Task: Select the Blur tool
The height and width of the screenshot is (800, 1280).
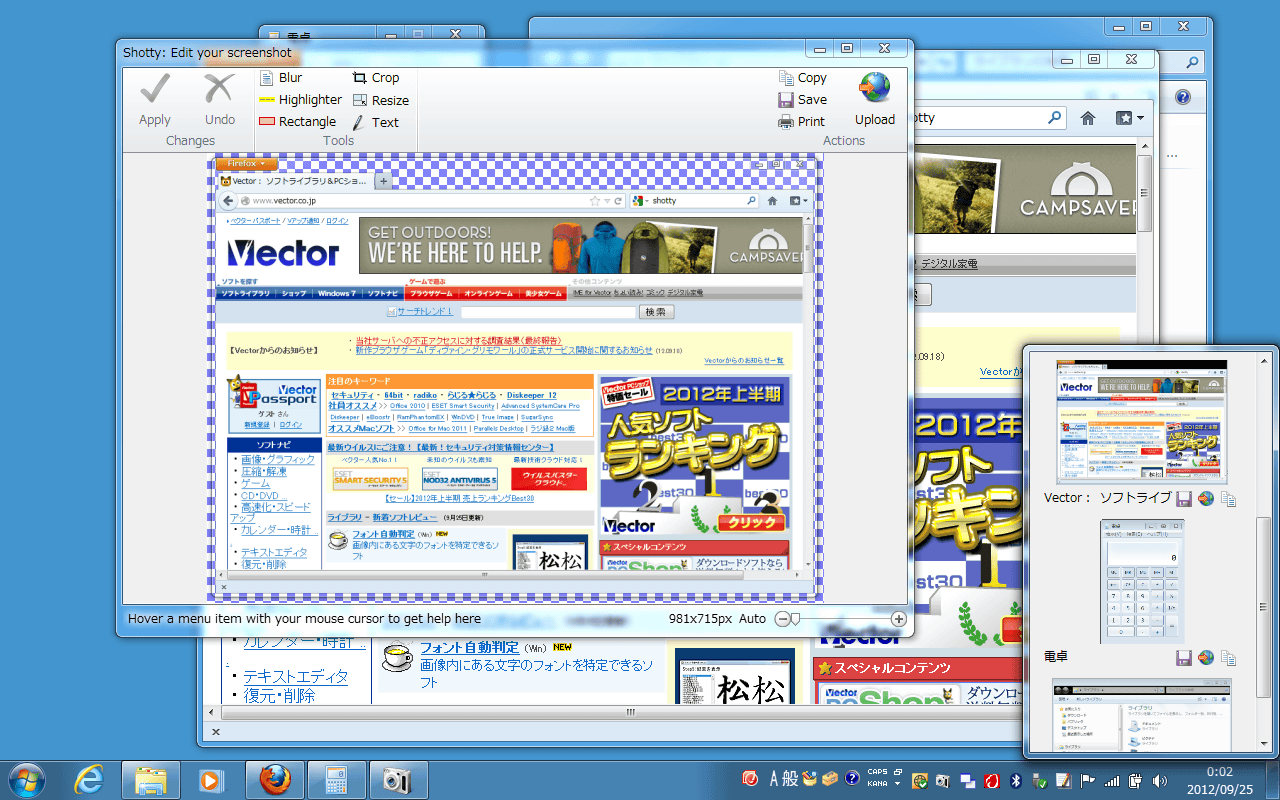Action: [x=281, y=77]
